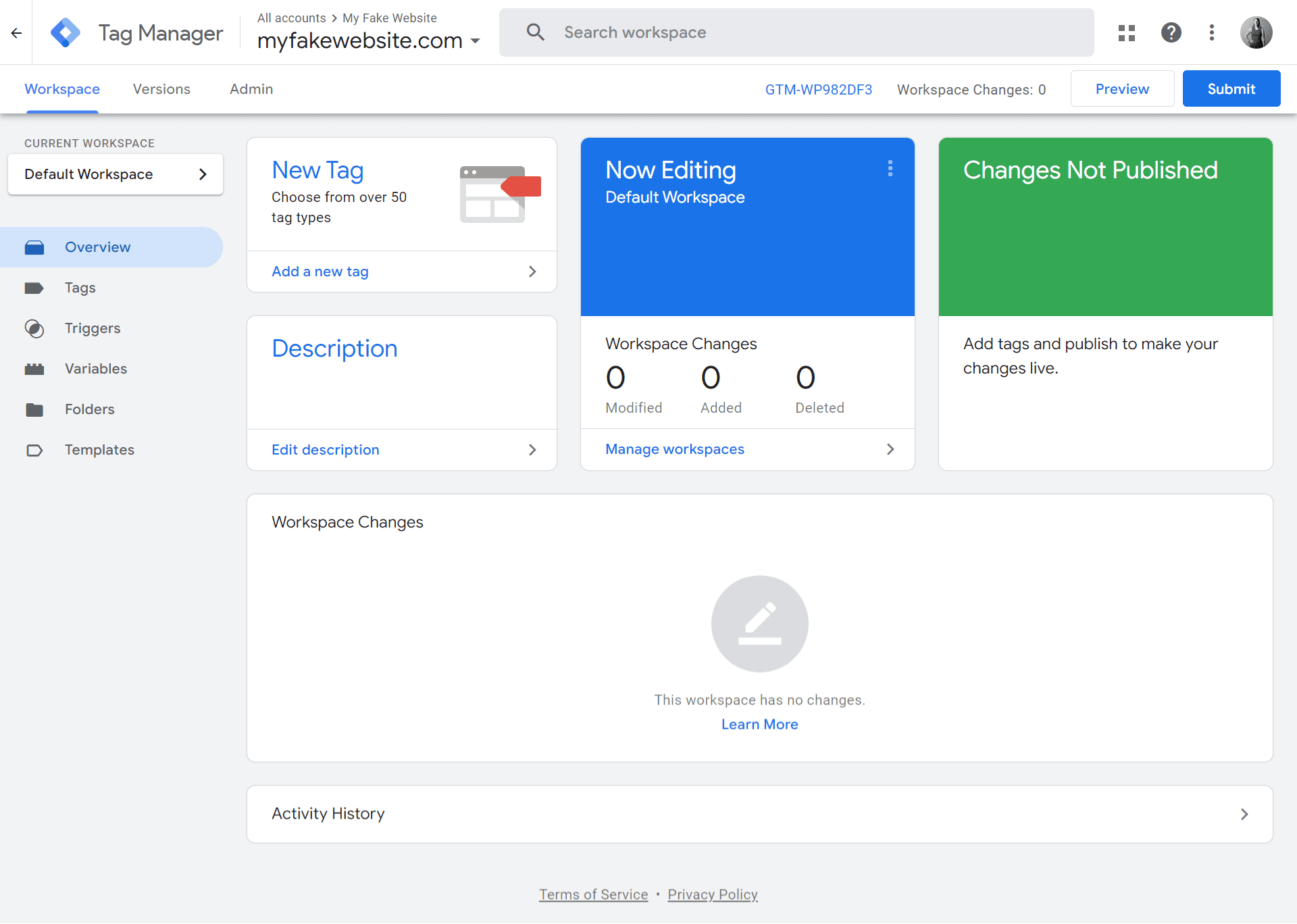Switch to the Admin tab
The height and width of the screenshot is (924, 1297).
pyautogui.click(x=251, y=89)
